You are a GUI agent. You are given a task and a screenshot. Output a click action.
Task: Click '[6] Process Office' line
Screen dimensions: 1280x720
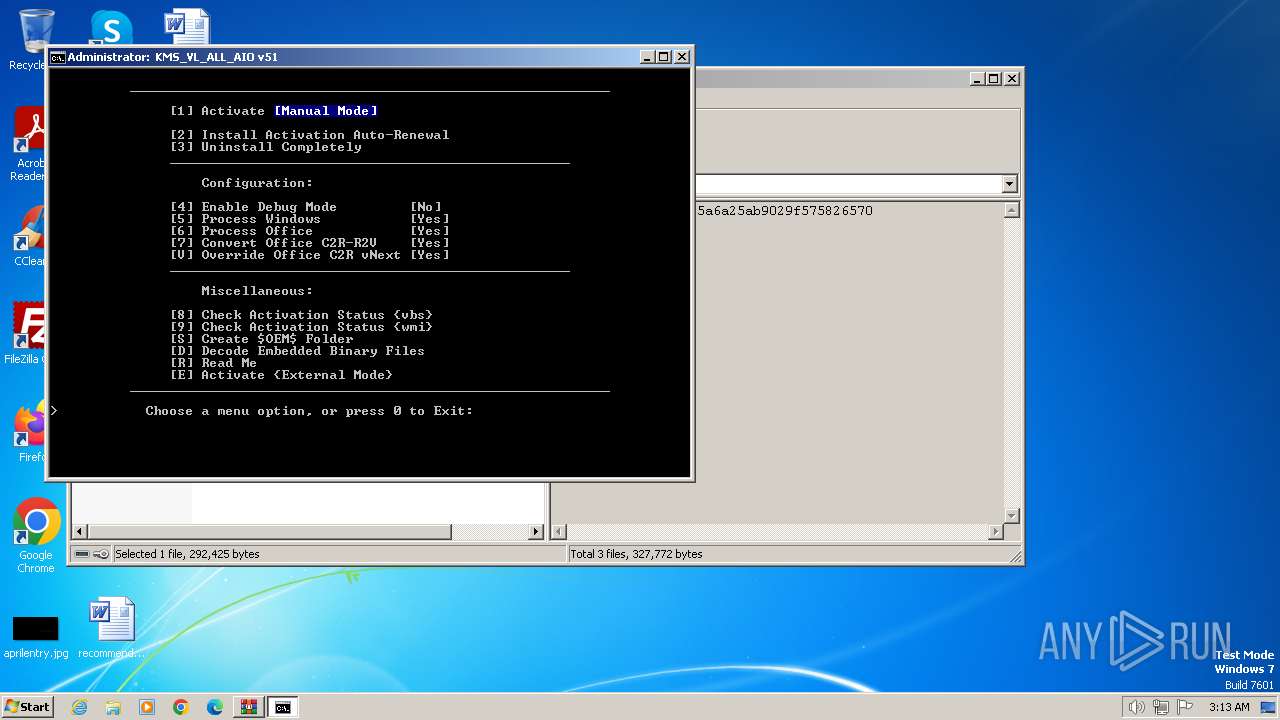310,231
